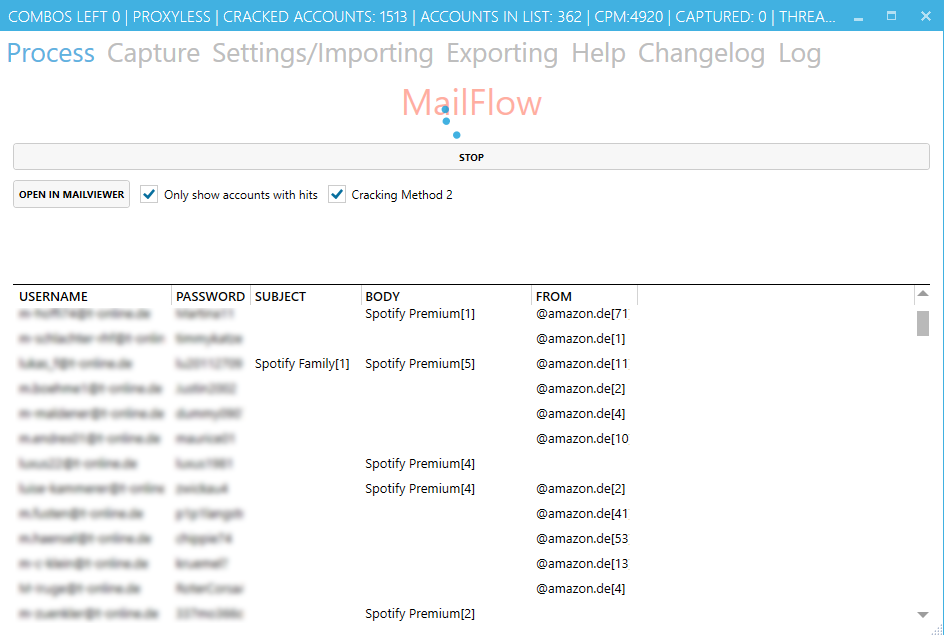Screen dimensions: 944x635
Task: Select the Spotify Premium[1] body cell
Action: tap(420, 314)
